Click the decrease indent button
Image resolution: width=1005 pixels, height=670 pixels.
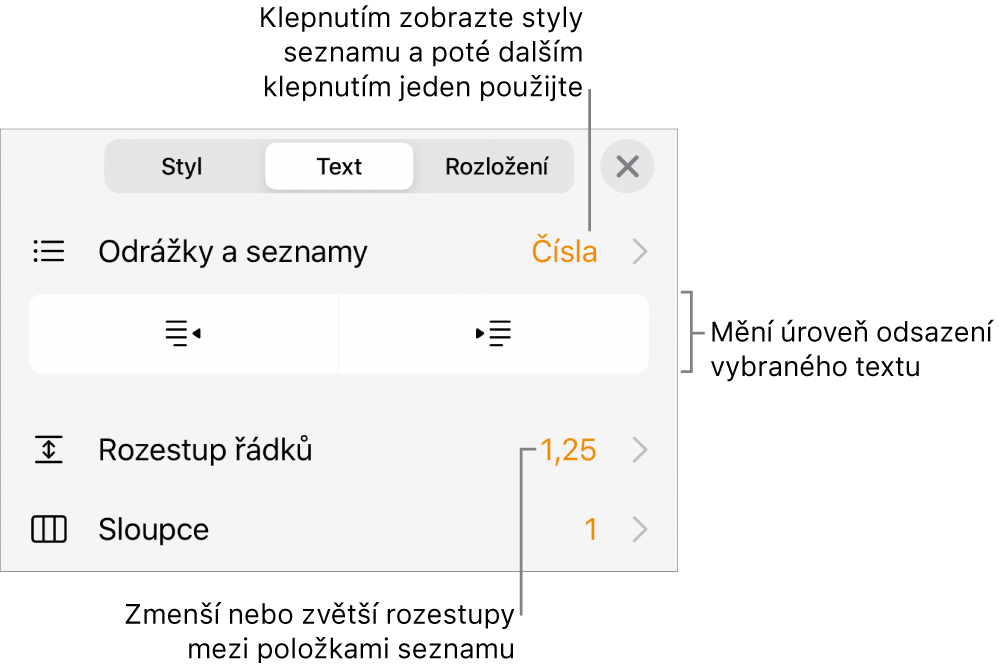183,333
